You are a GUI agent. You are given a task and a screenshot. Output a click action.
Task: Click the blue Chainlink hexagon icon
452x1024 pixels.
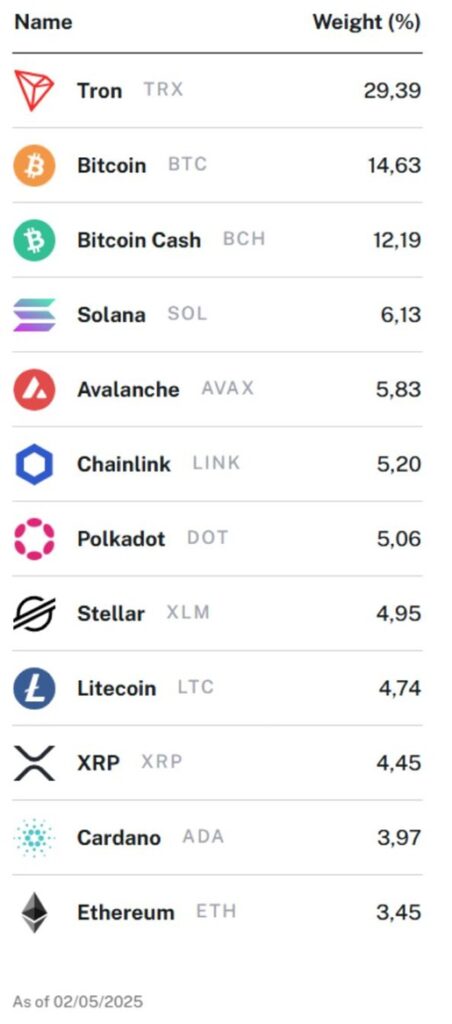(x=34, y=464)
